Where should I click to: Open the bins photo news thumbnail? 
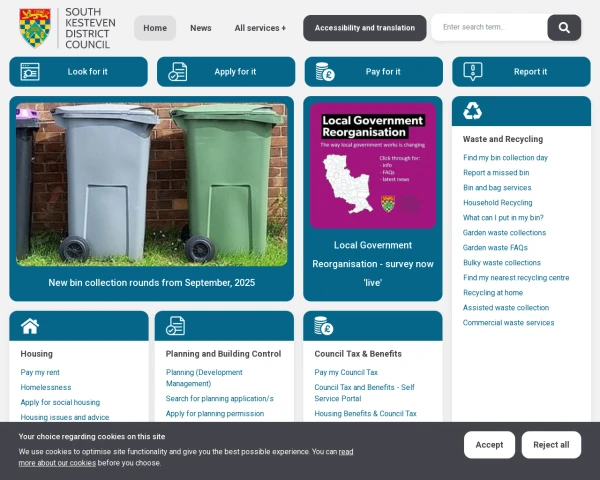pyautogui.click(x=152, y=184)
